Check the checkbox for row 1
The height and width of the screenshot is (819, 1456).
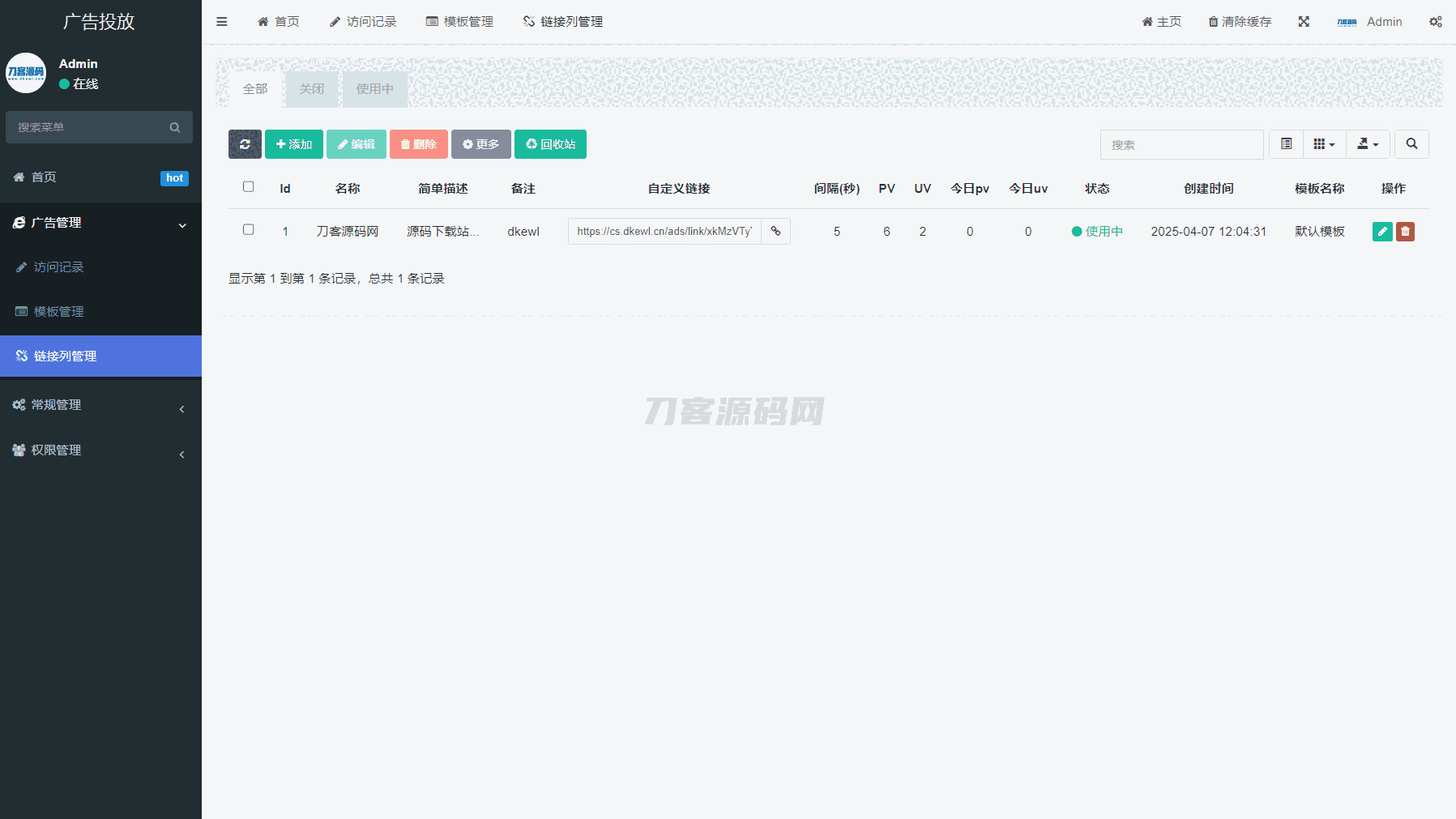tap(249, 230)
